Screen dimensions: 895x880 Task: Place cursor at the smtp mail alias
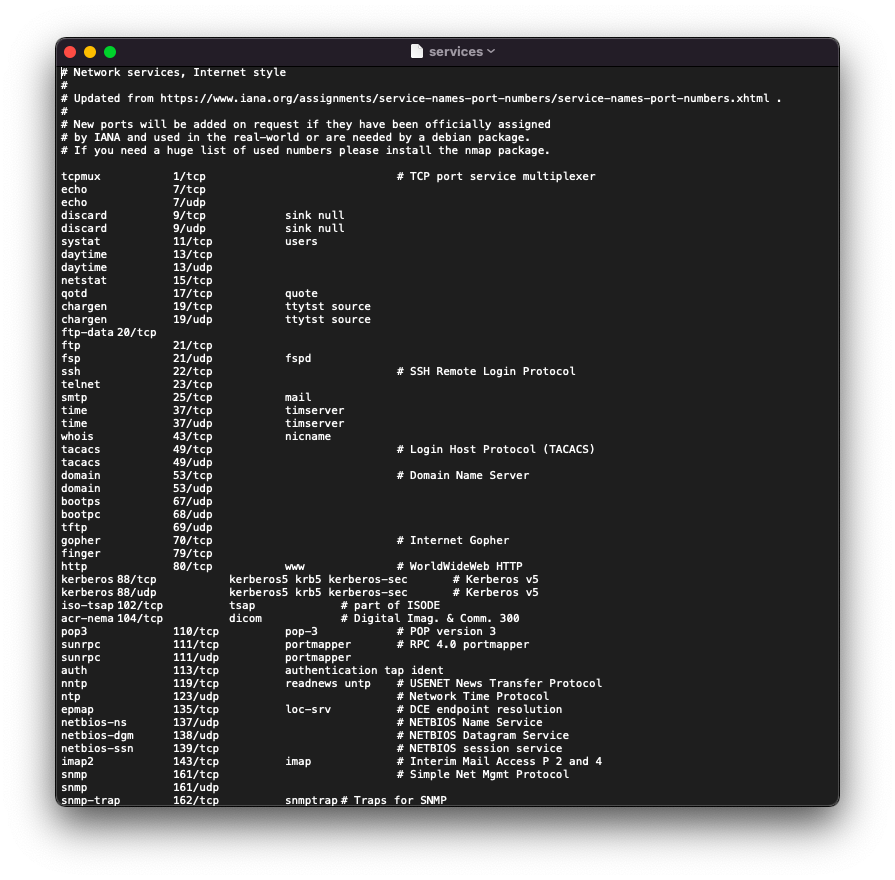(298, 398)
